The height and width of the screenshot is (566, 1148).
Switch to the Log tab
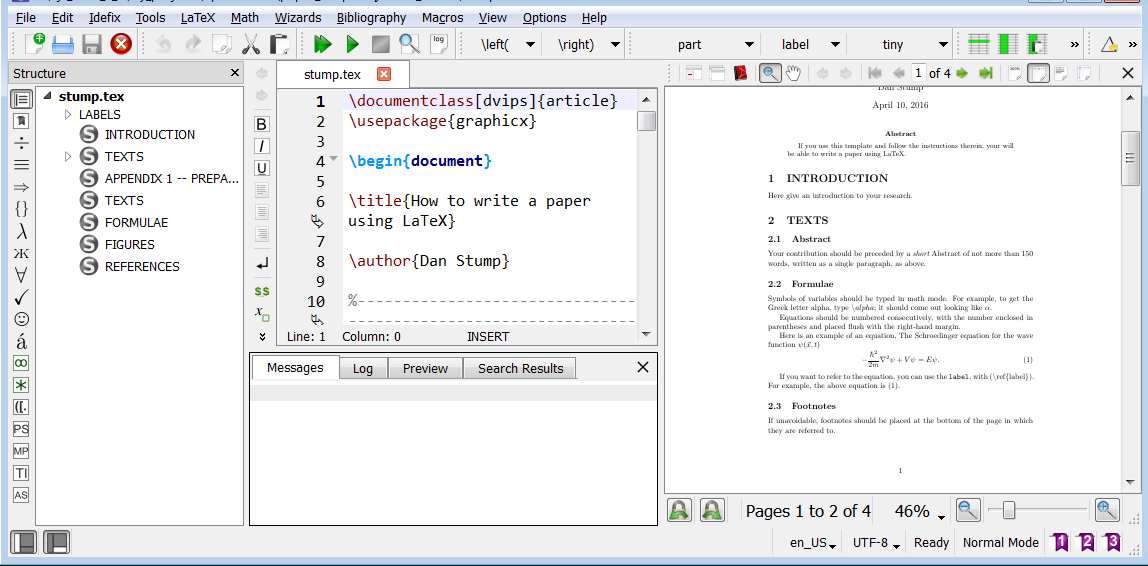[x=363, y=368]
